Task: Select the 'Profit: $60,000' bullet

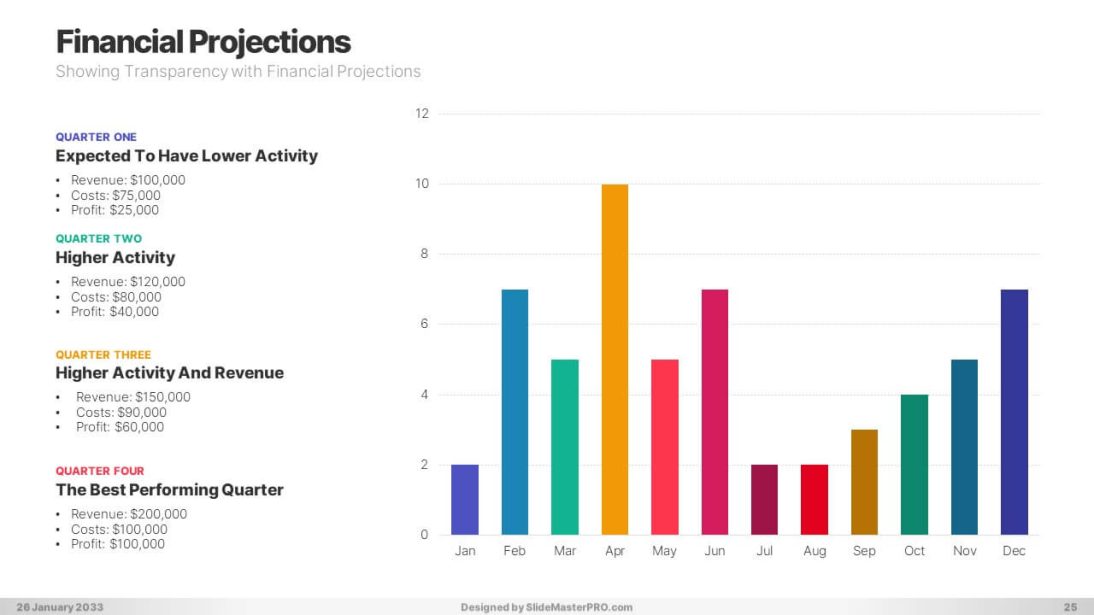Action: point(120,427)
